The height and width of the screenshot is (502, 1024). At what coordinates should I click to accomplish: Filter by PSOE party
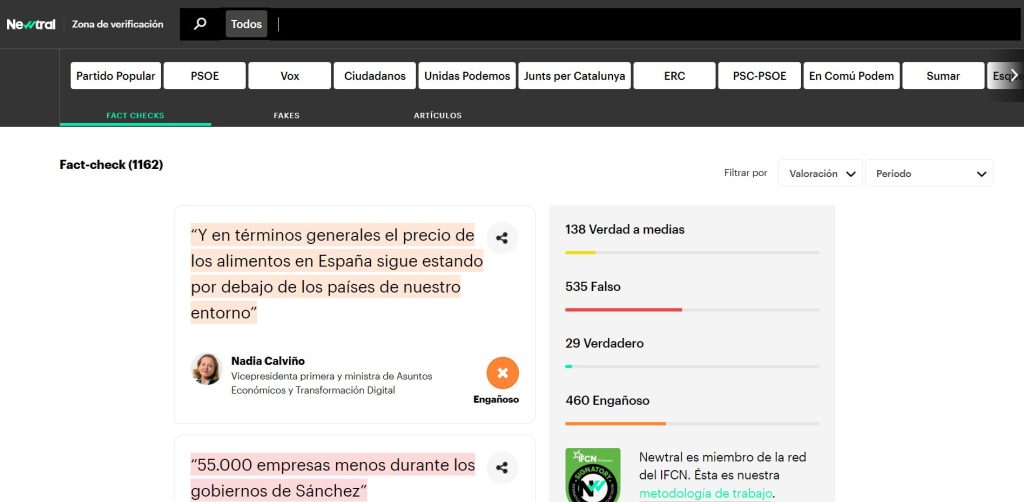[x=204, y=76]
